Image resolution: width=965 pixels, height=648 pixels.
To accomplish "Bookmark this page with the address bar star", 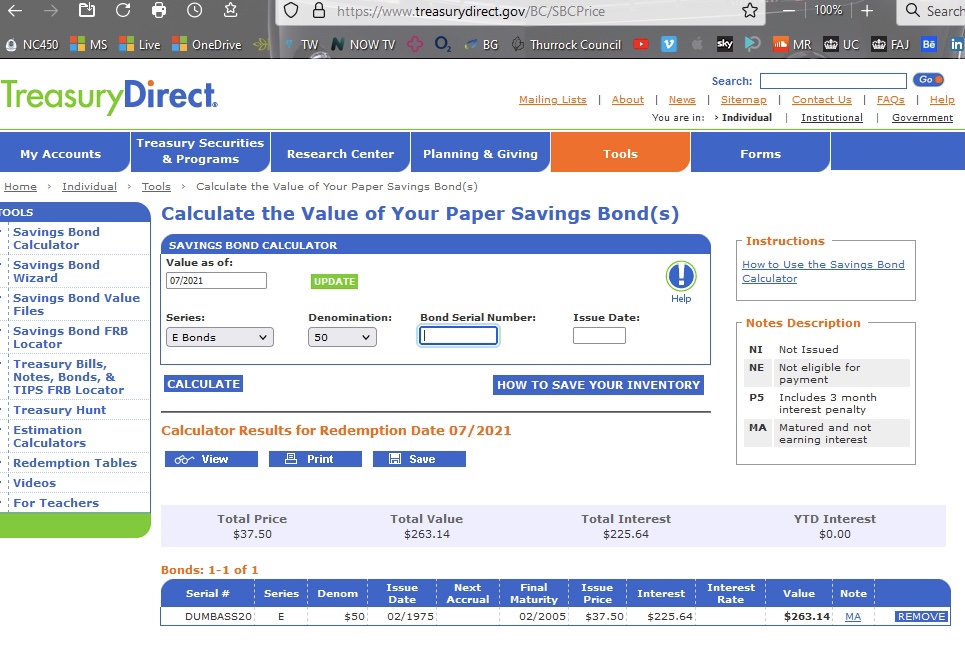I will click(x=750, y=10).
